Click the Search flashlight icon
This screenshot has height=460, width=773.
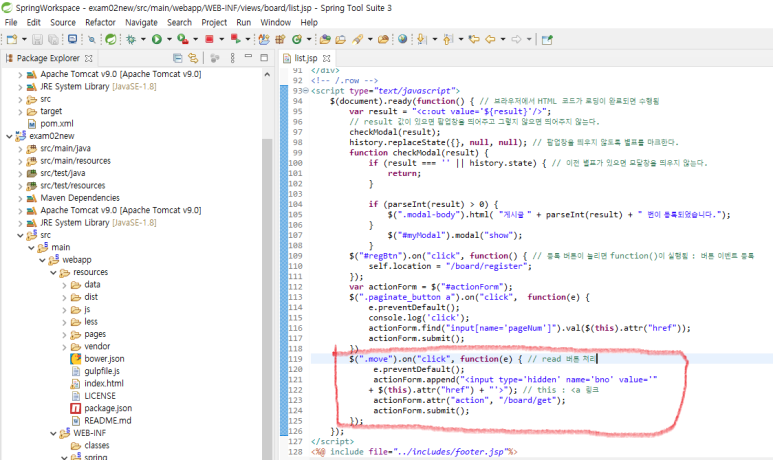click(x=358, y=39)
